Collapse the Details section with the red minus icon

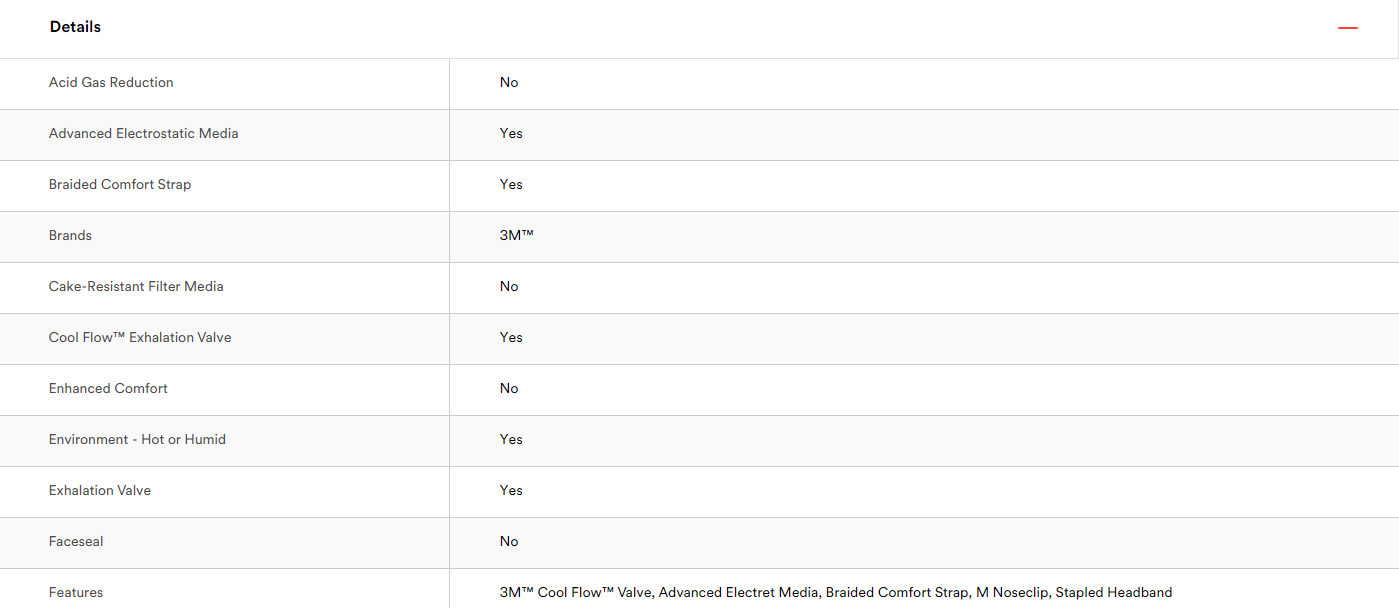[1348, 28]
